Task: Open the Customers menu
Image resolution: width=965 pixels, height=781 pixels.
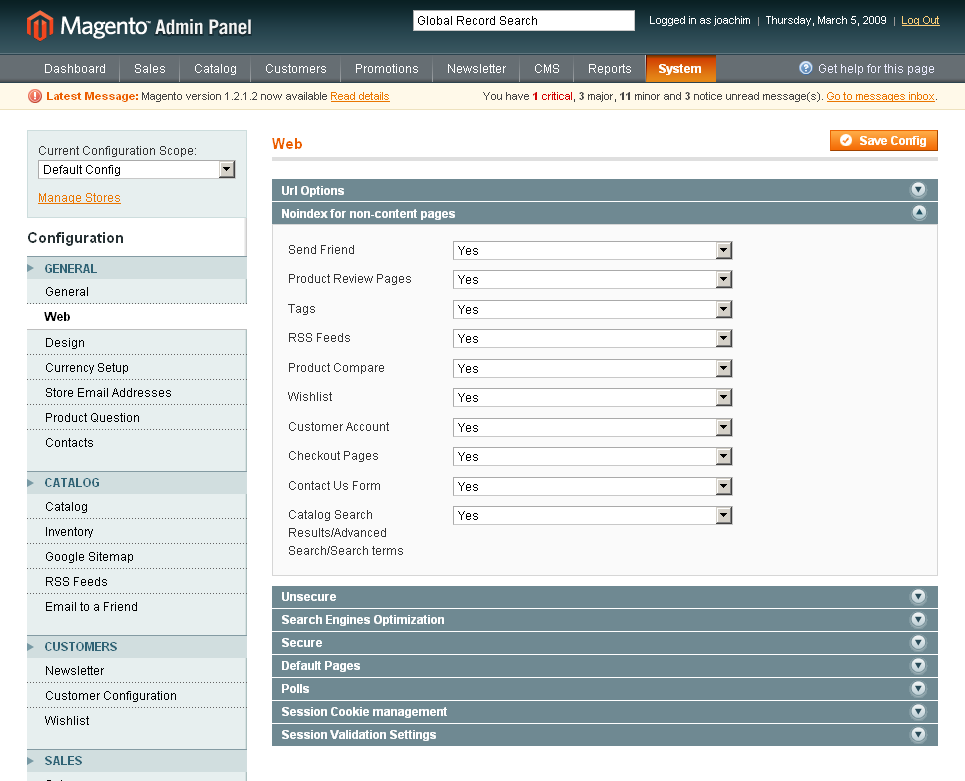Action: [295, 68]
